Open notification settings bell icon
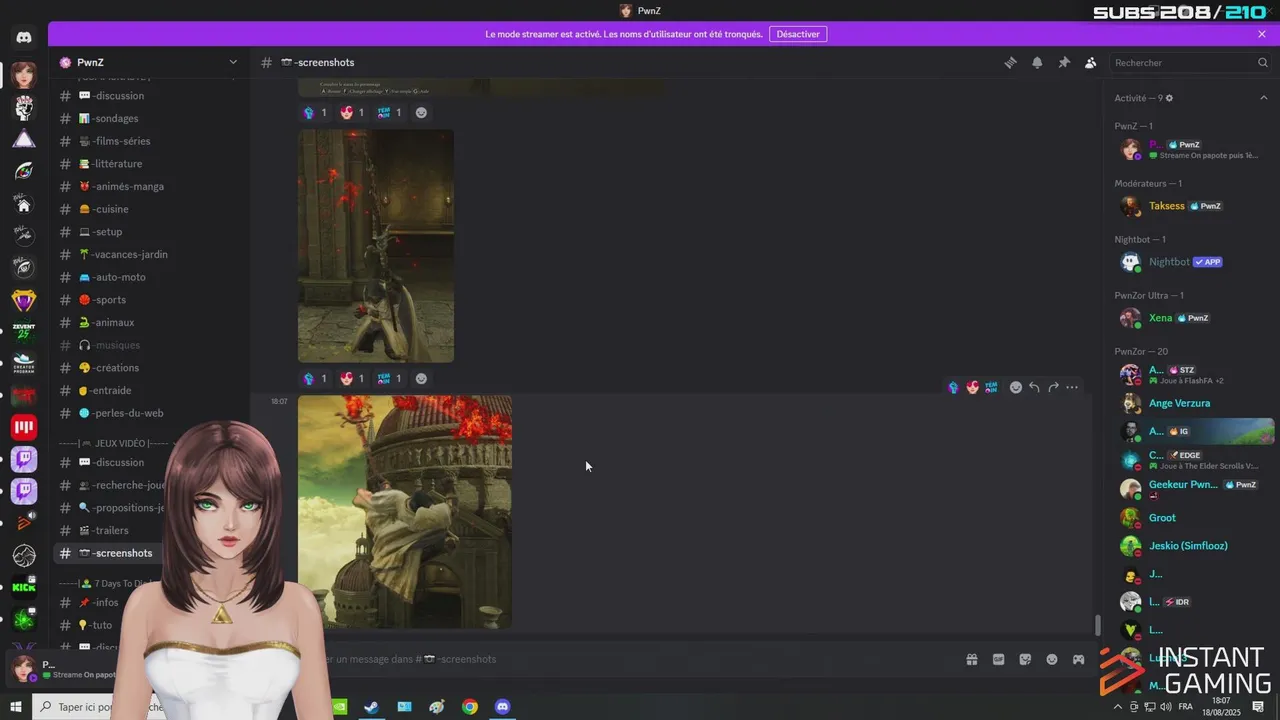The image size is (1280, 720). coord(1037,62)
